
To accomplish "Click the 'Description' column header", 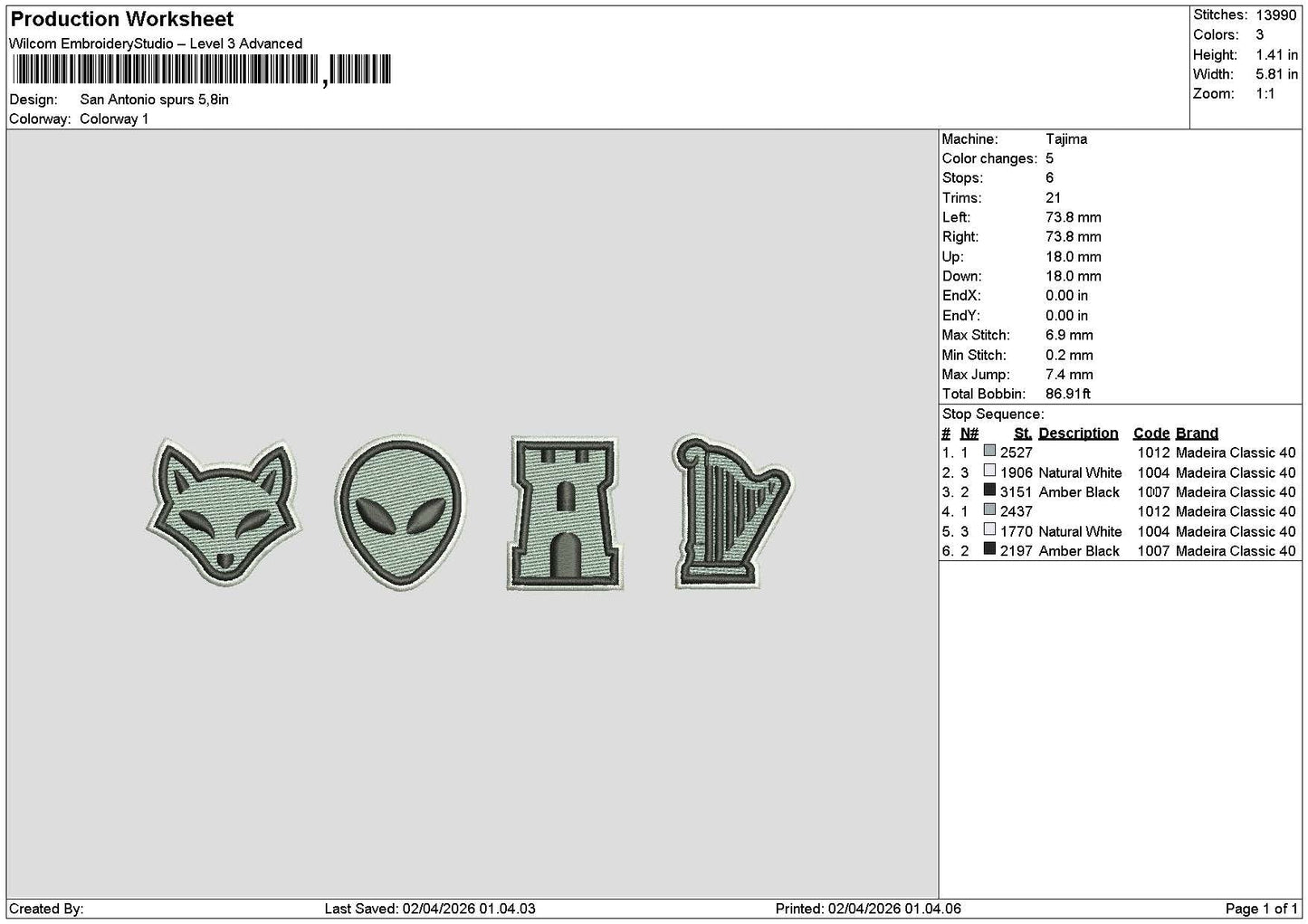I will point(1078,433).
